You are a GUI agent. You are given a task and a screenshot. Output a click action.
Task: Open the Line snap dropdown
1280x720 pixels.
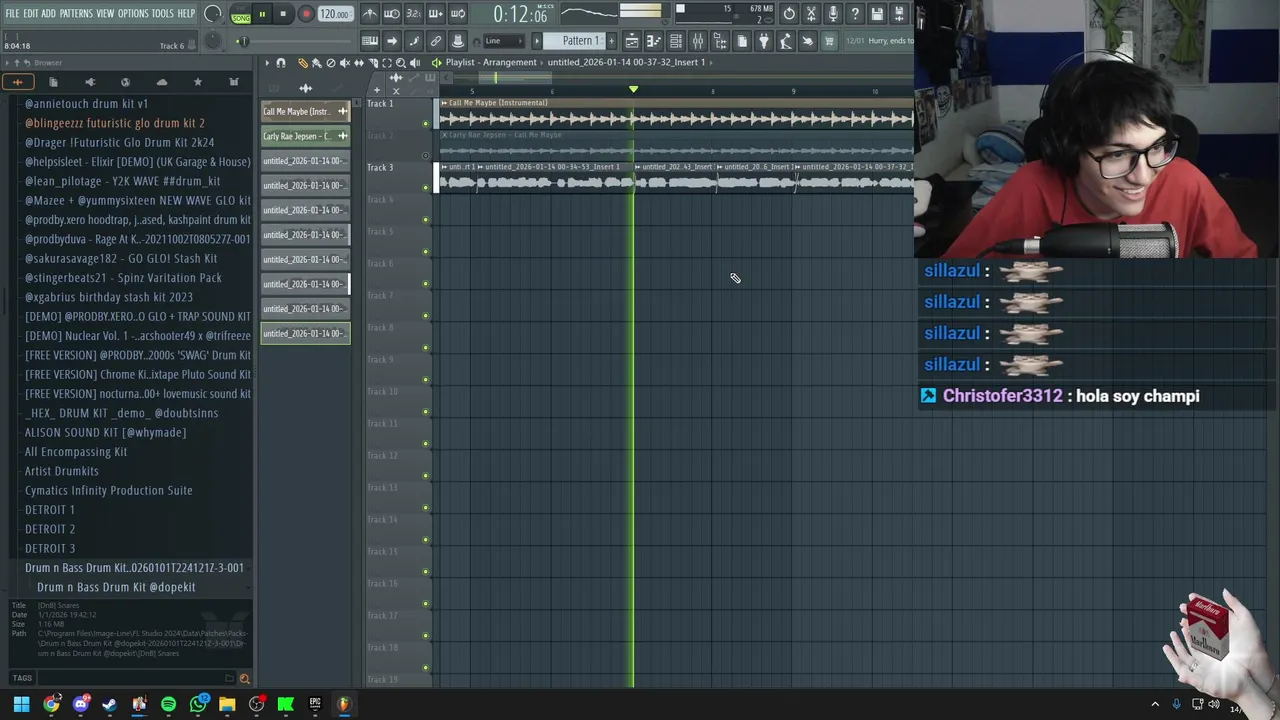point(505,41)
